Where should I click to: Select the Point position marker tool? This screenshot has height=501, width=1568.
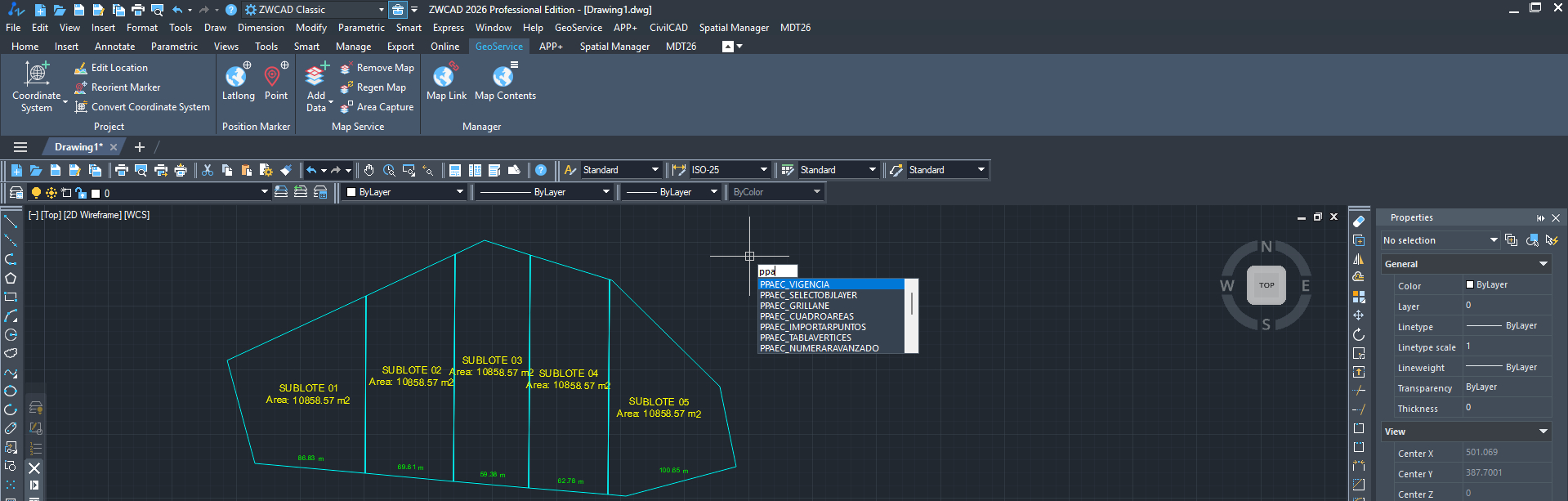point(276,81)
